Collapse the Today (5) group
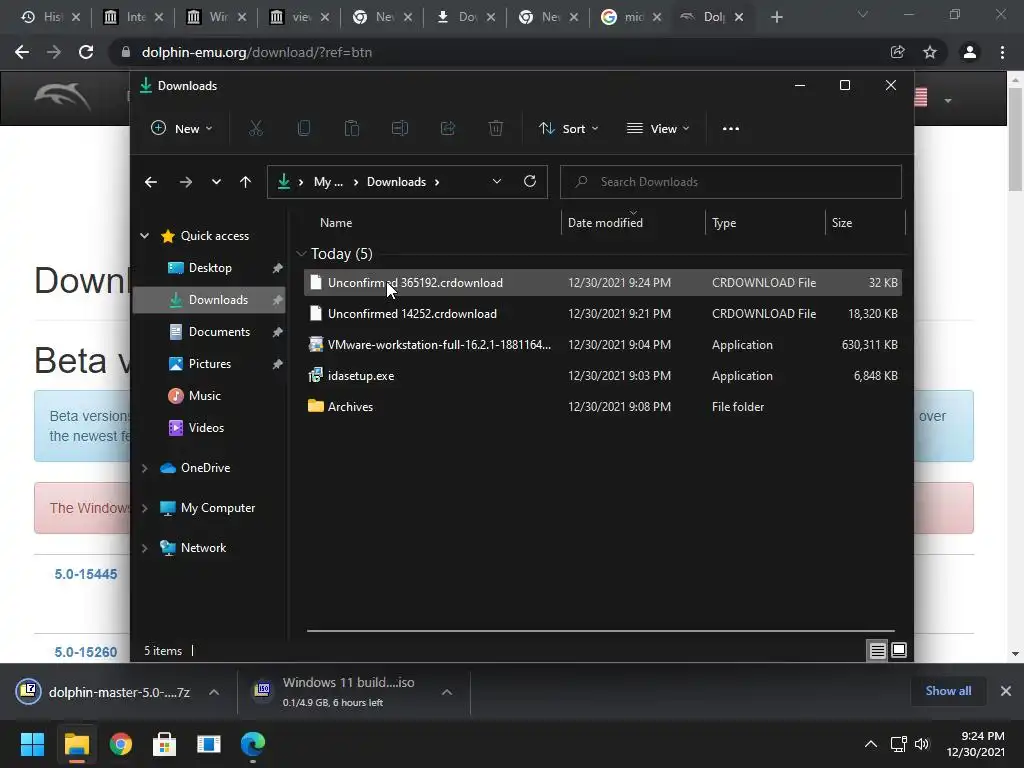Screen dimensions: 1024x768 pyautogui.click(x=301, y=254)
